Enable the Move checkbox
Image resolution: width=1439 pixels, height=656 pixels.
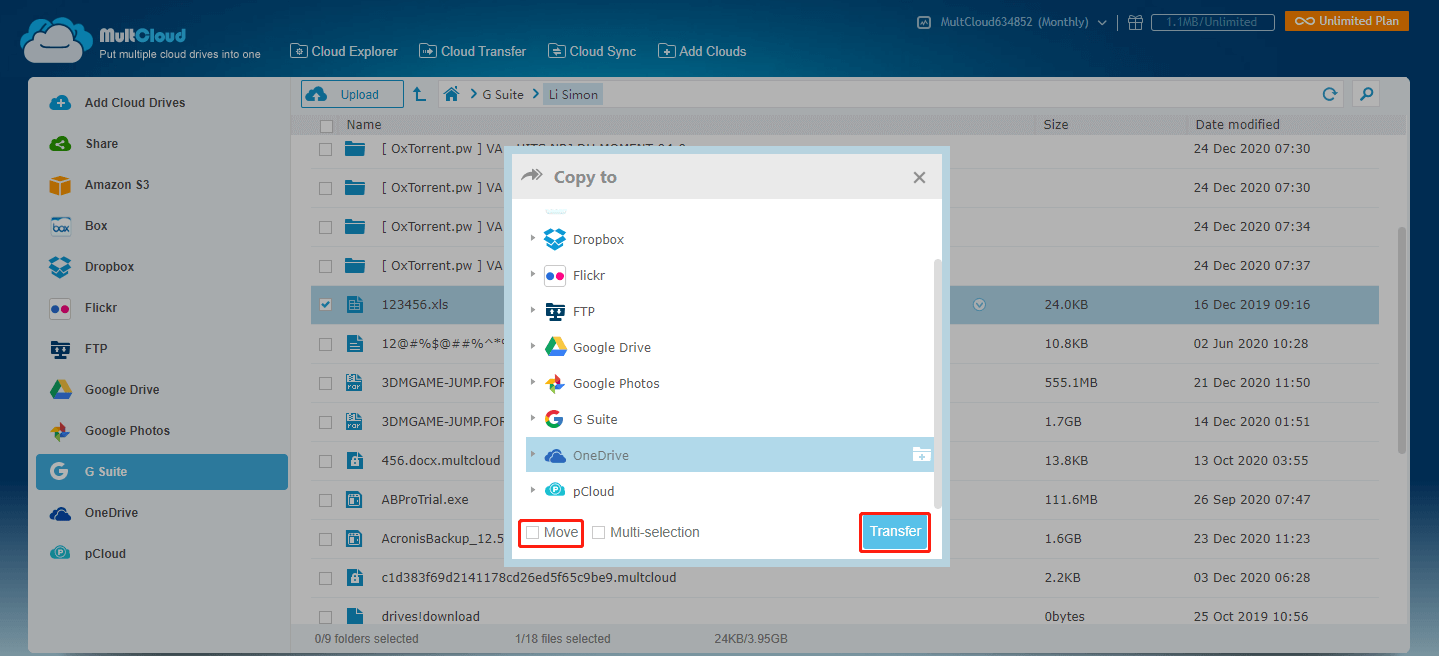533,533
